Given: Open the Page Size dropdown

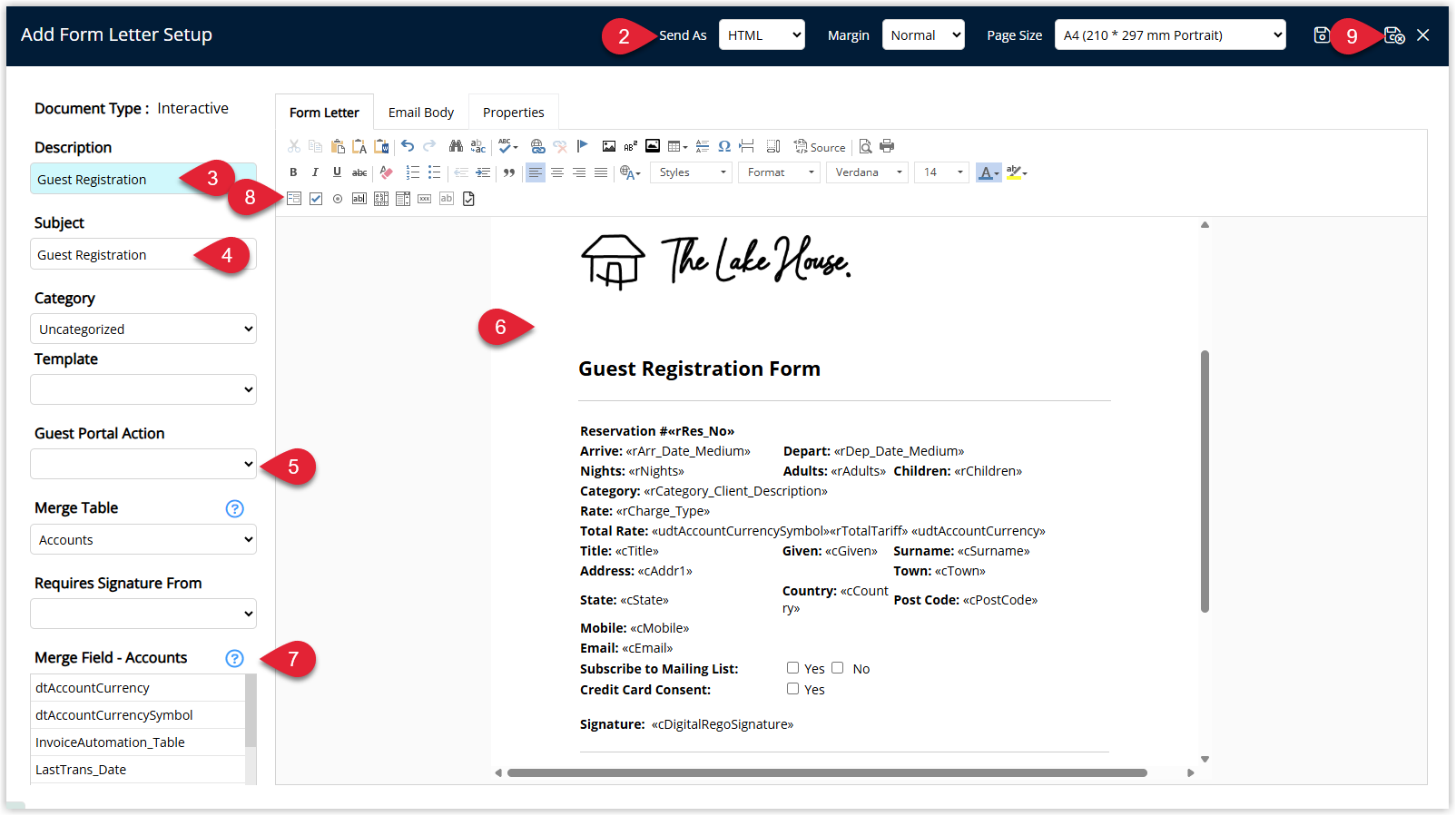Looking at the screenshot, I should pyautogui.click(x=1170, y=35).
